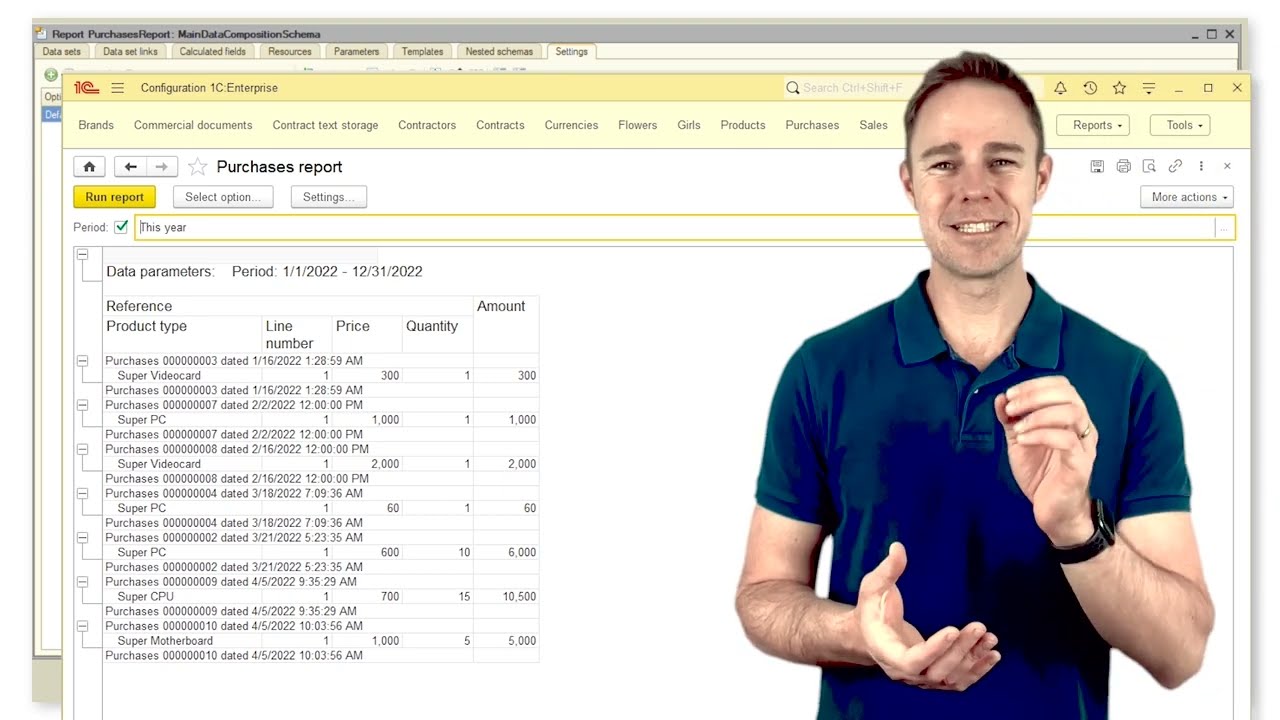Toggle the Period checkbox

121,227
